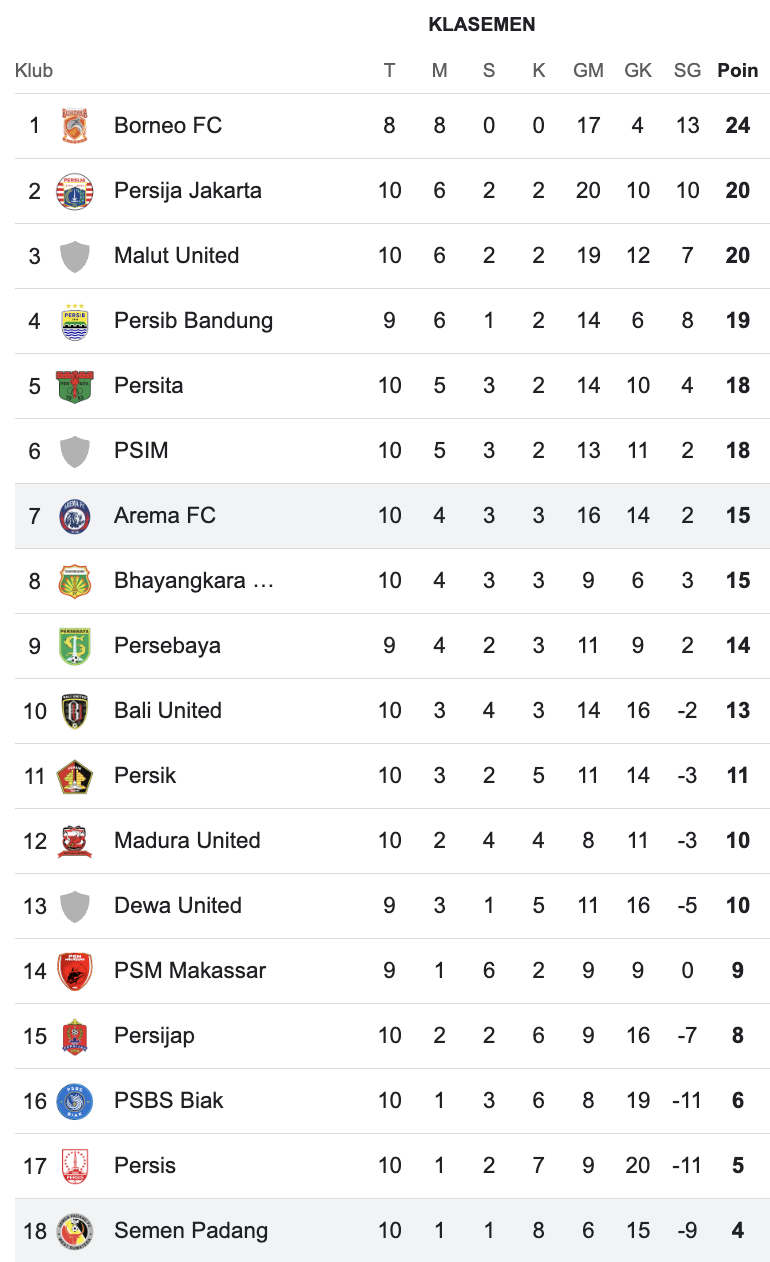Click the Poin column header
770x1262 pixels.
pyautogui.click(x=737, y=71)
